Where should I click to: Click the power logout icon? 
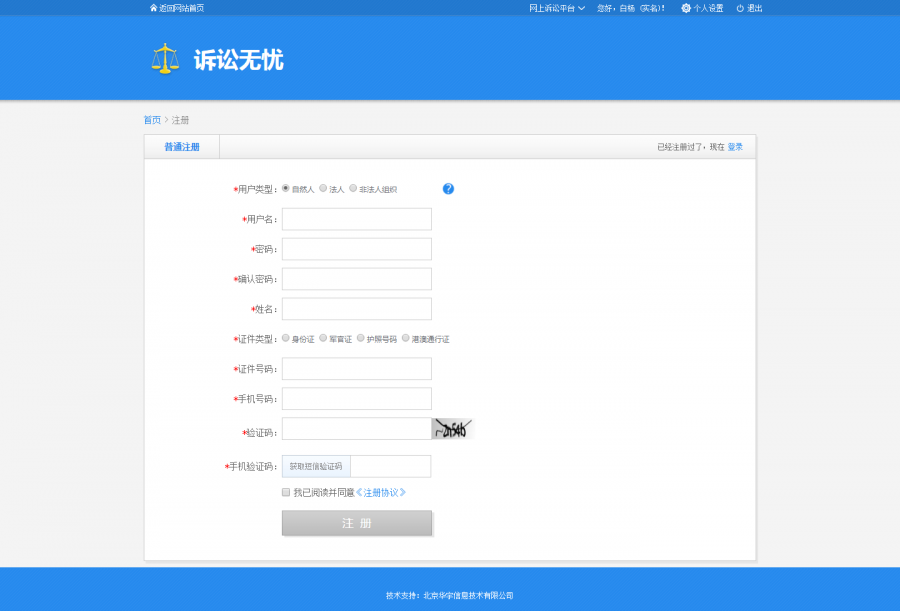tap(740, 8)
